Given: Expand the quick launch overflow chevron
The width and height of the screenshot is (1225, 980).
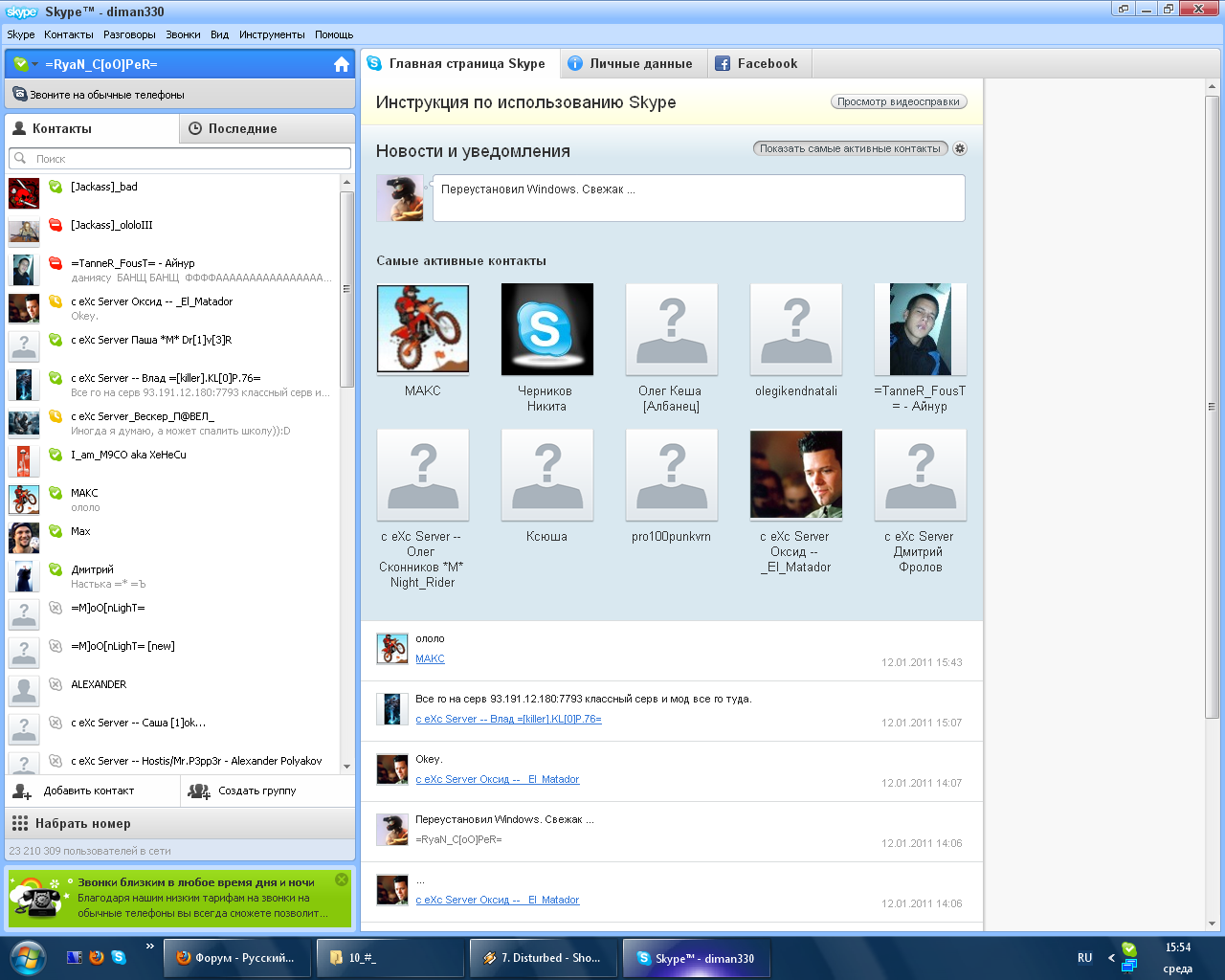Looking at the screenshot, I should tap(149, 947).
